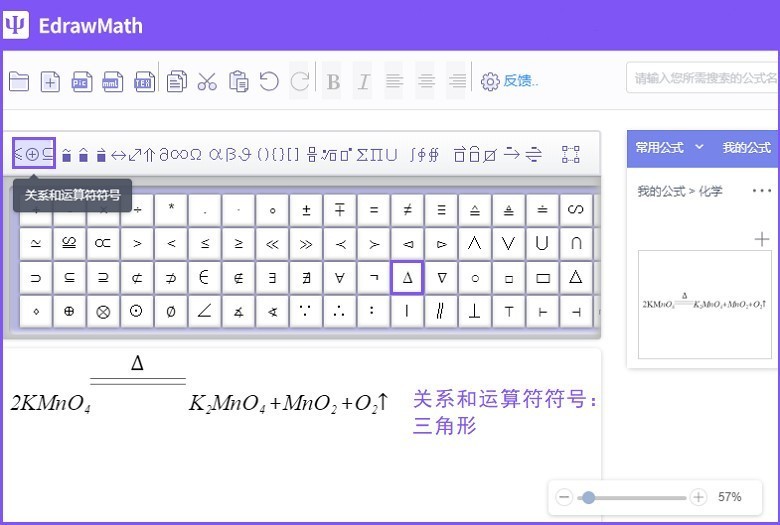Insert the proportional ∝ symbol
Viewport: 780px width, 525px height.
(102, 243)
